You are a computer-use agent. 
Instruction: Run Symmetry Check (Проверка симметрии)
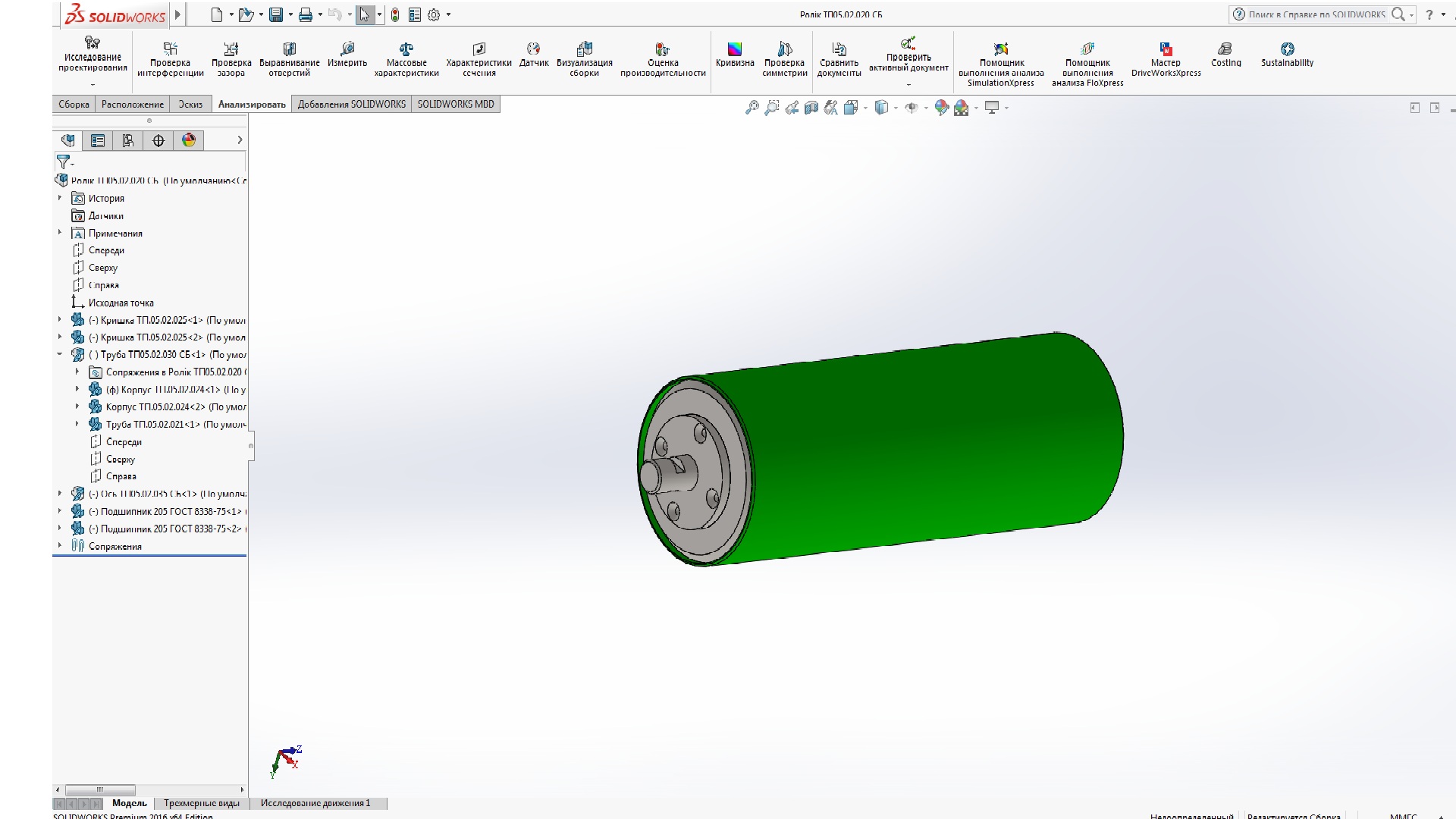click(x=785, y=59)
